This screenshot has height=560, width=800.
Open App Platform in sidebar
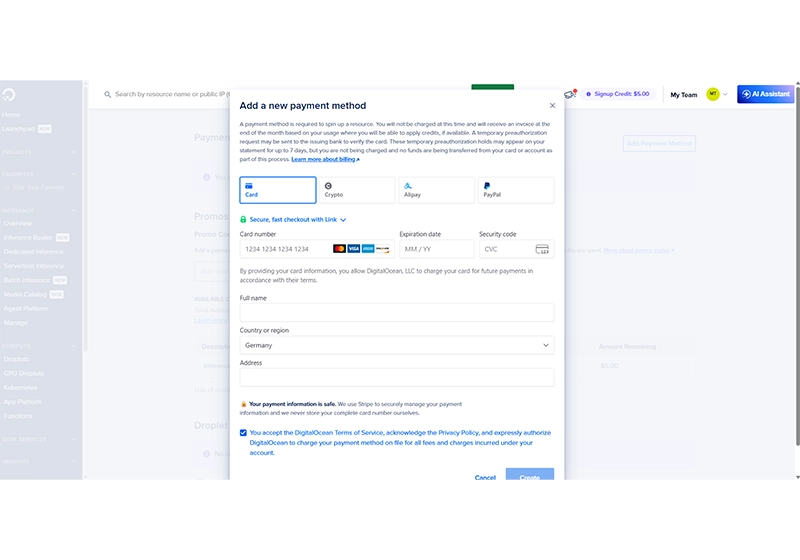(x=23, y=402)
